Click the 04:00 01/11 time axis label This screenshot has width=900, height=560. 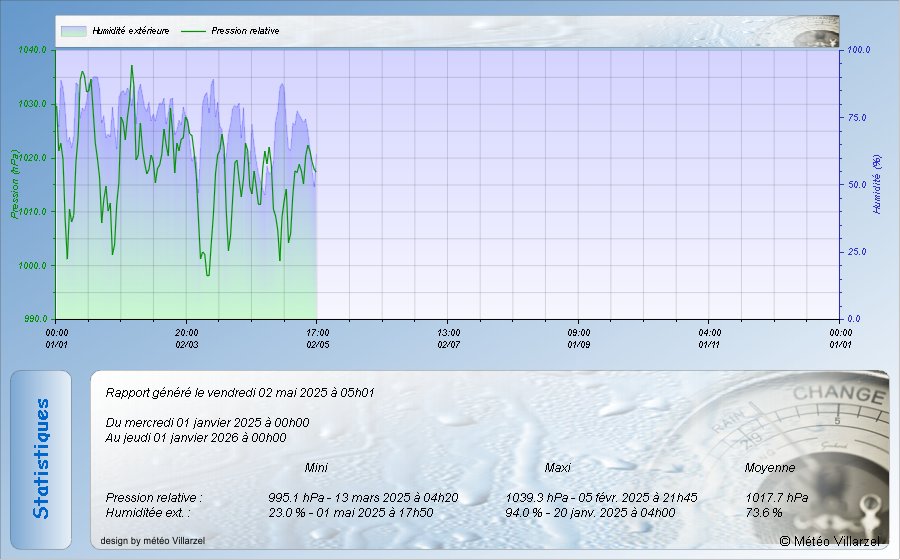pyautogui.click(x=709, y=339)
